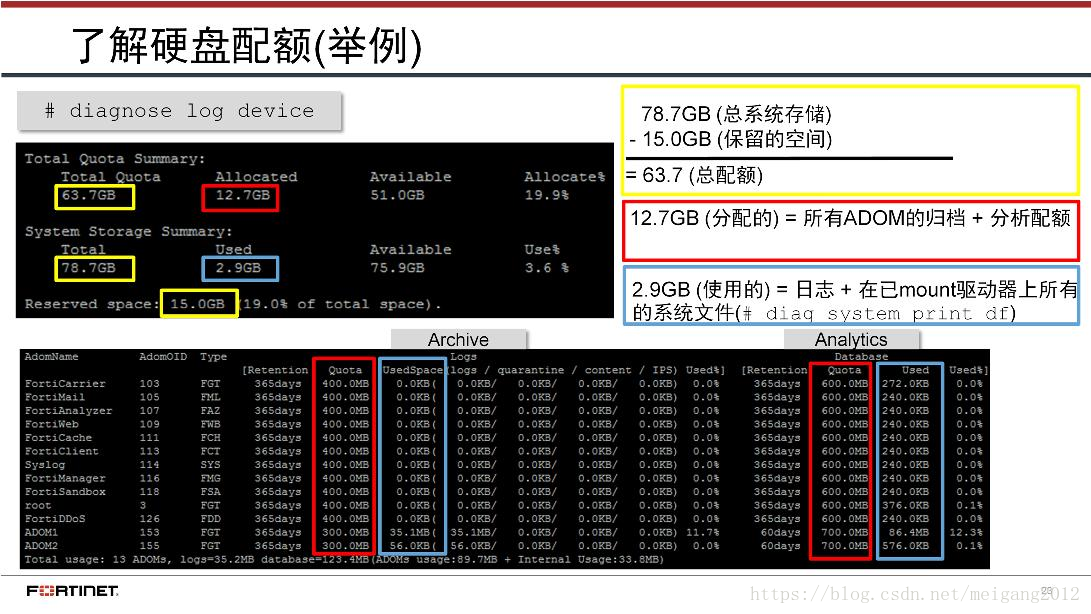Click the AdomName column header

click(51, 356)
